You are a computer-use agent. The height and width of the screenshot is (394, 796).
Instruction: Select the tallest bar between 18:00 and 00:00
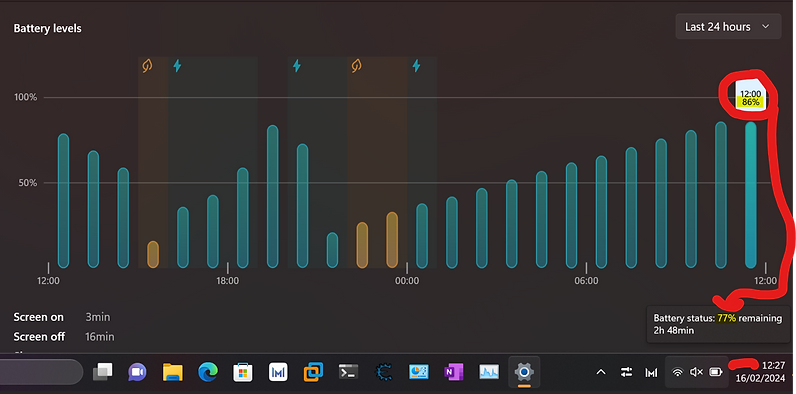273,196
